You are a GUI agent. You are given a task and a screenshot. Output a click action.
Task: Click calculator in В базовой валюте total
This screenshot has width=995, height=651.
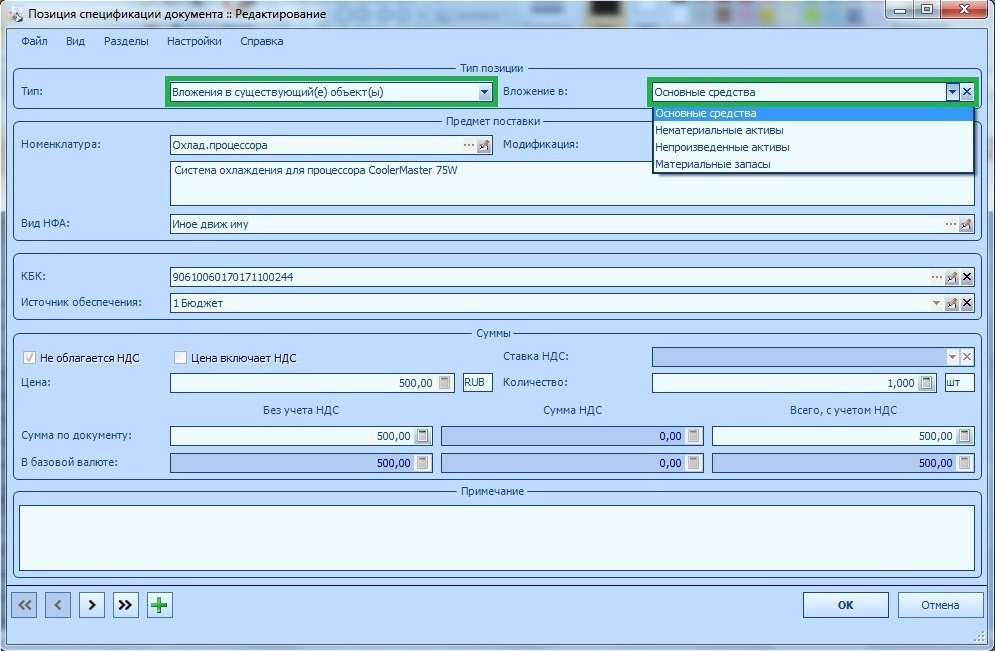(x=965, y=463)
